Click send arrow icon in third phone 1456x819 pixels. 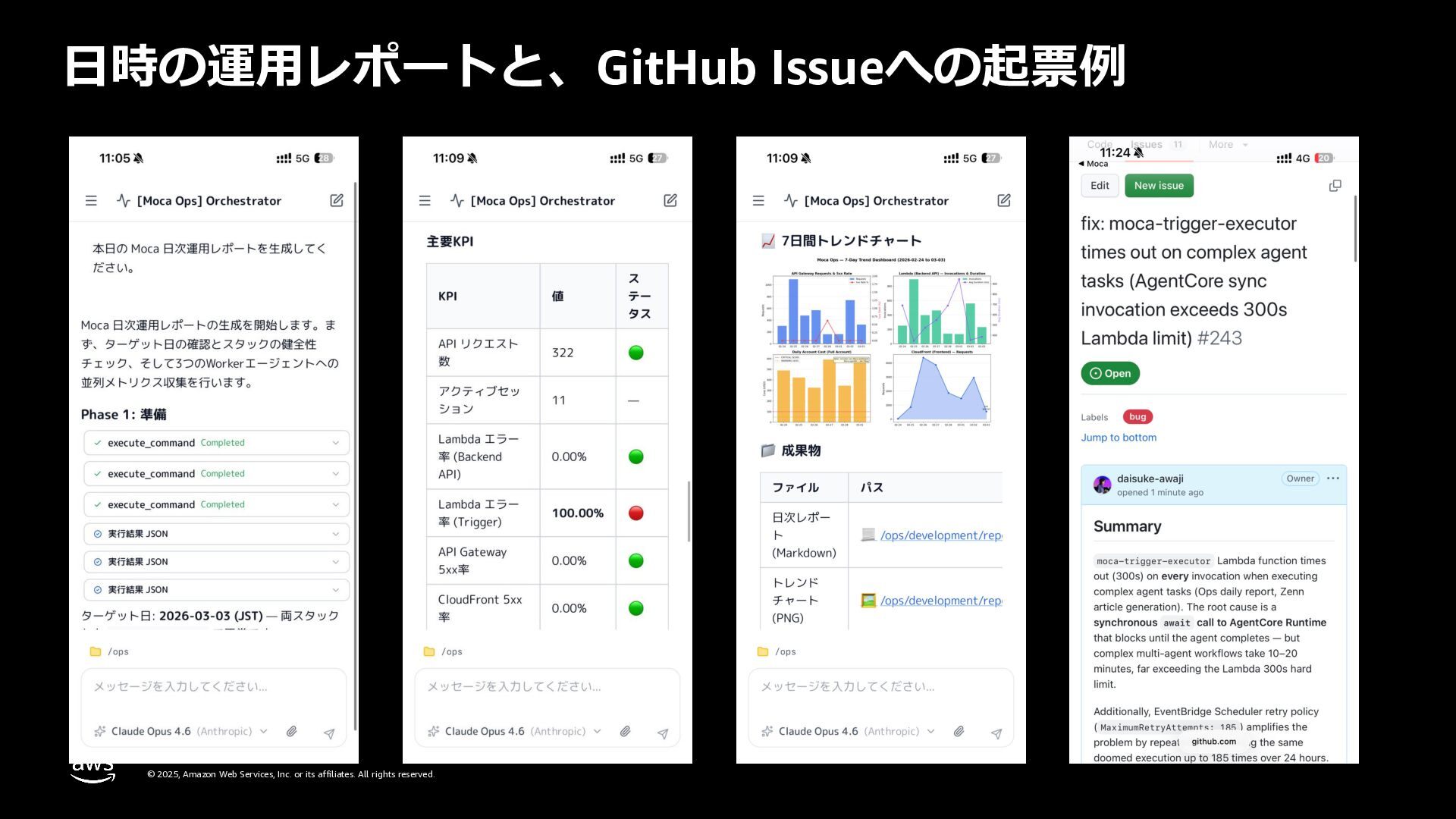point(996,733)
